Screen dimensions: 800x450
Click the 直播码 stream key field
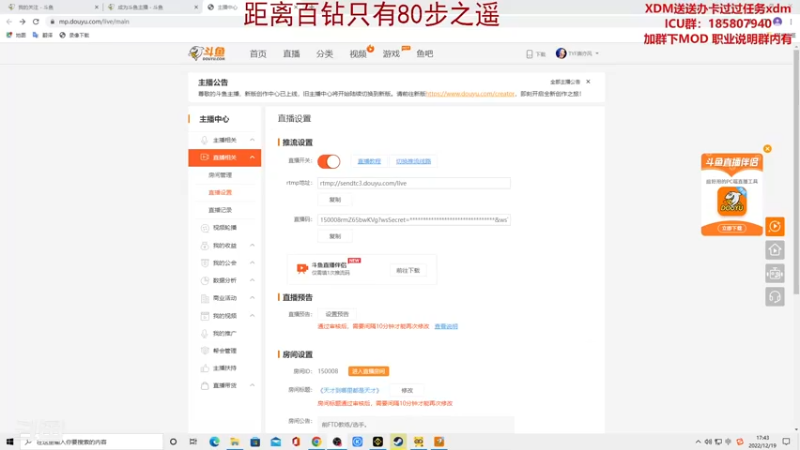pyautogui.click(x=414, y=220)
